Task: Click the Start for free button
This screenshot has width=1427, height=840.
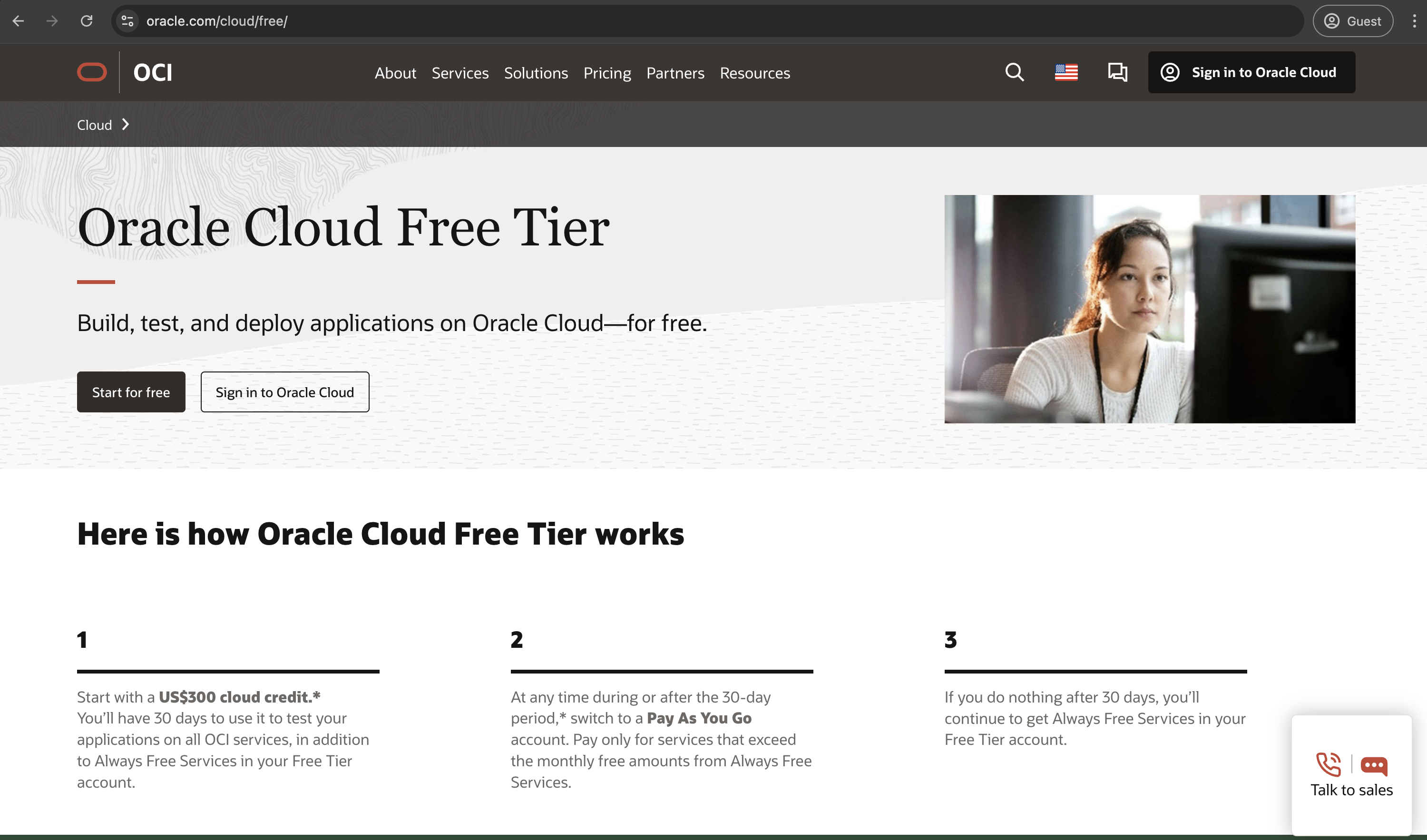Action: [x=131, y=392]
